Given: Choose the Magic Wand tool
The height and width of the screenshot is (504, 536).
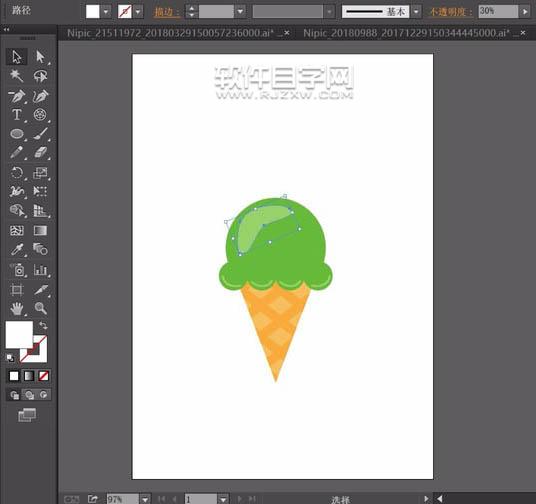Looking at the screenshot, I should coord(16,76).
